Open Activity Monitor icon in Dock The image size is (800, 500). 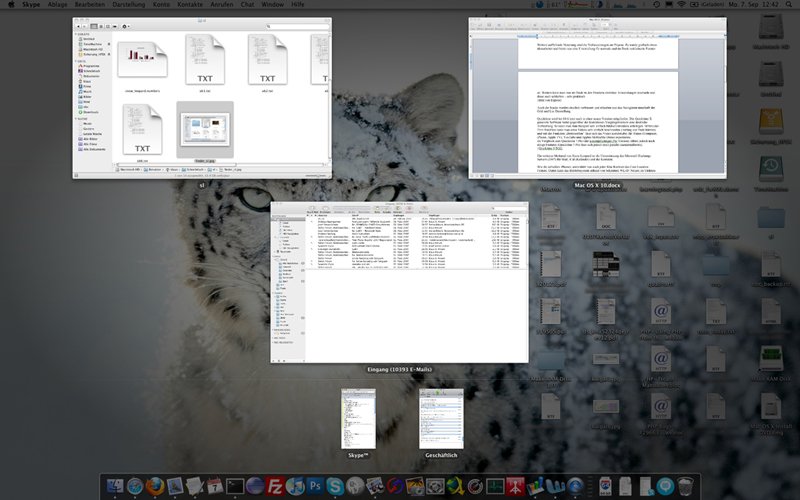click(x=495, y=486)
